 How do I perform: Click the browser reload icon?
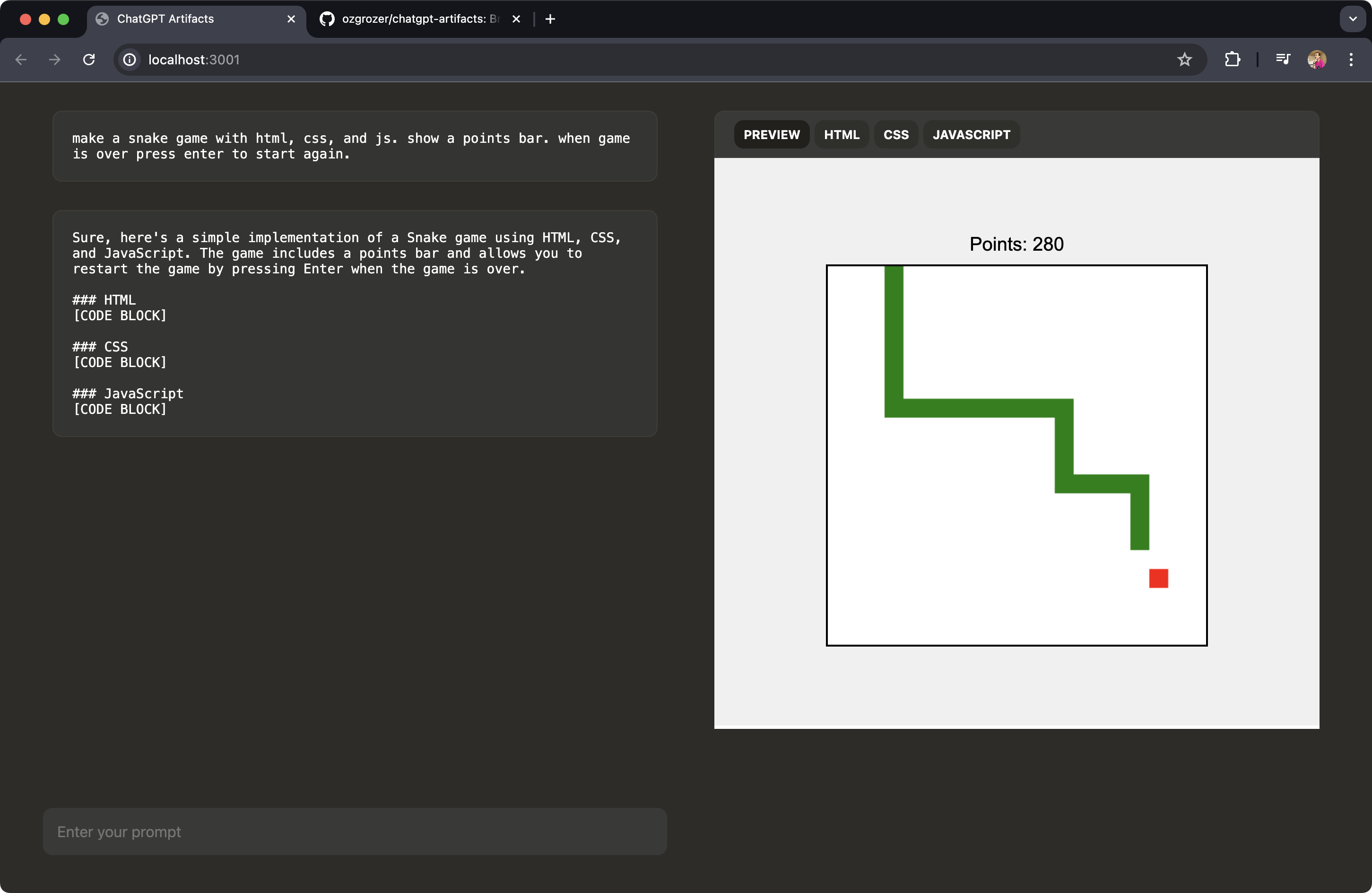click(89, 60)
